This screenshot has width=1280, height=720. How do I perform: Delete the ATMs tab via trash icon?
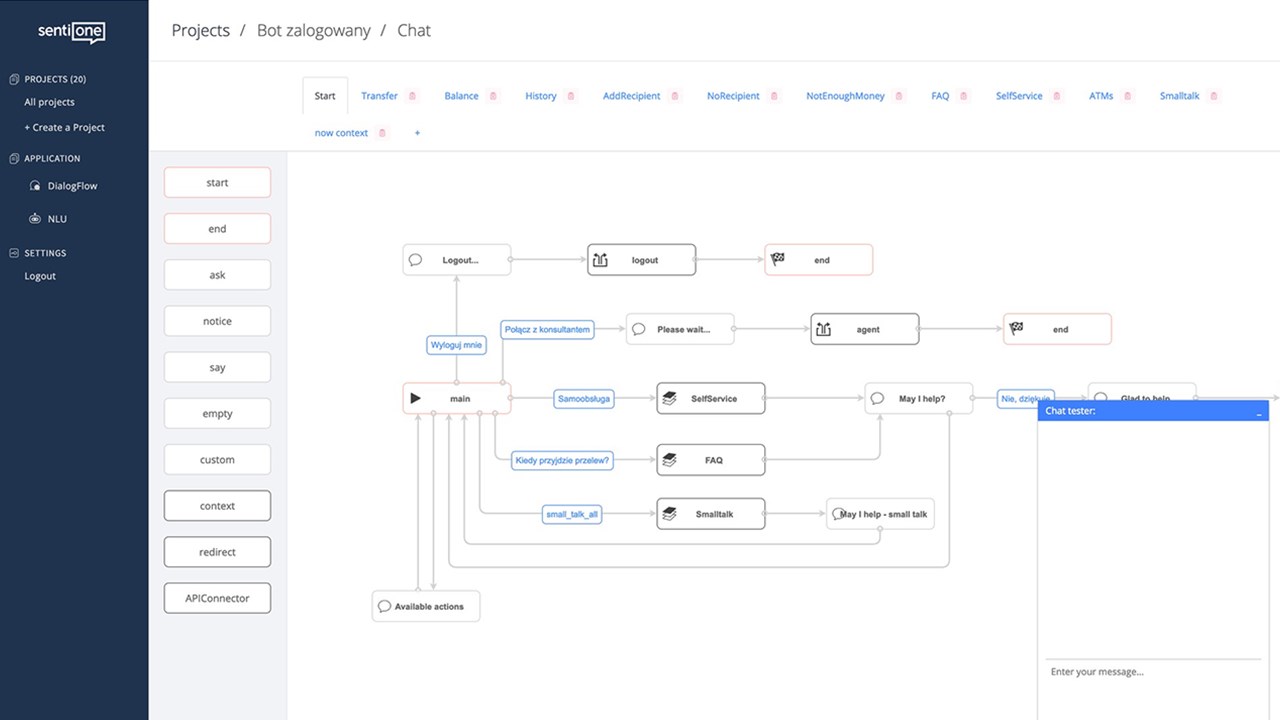(x=1128, y=96)
